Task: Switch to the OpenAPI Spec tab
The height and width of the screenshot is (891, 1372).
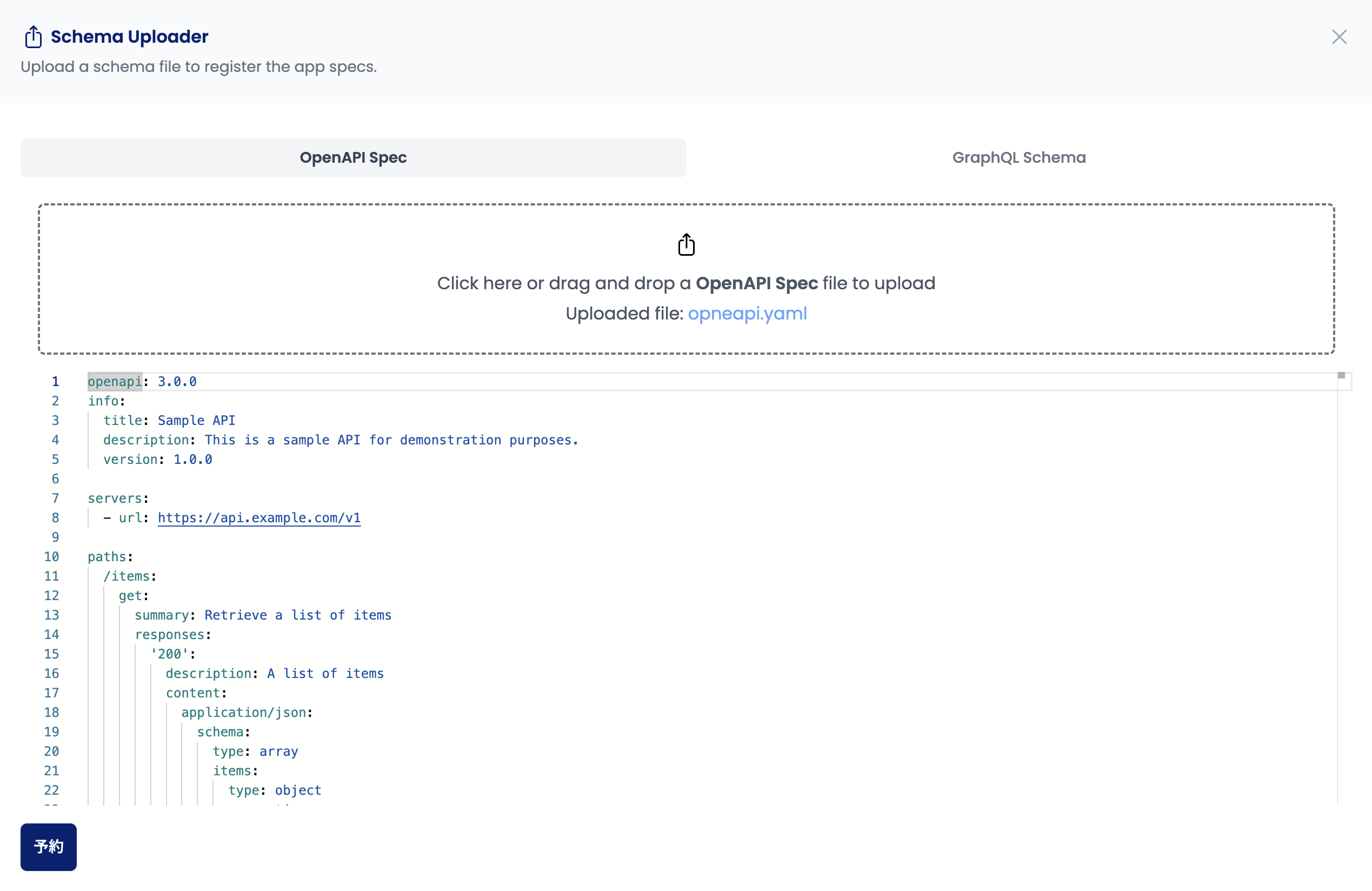Action: (353, 157)
